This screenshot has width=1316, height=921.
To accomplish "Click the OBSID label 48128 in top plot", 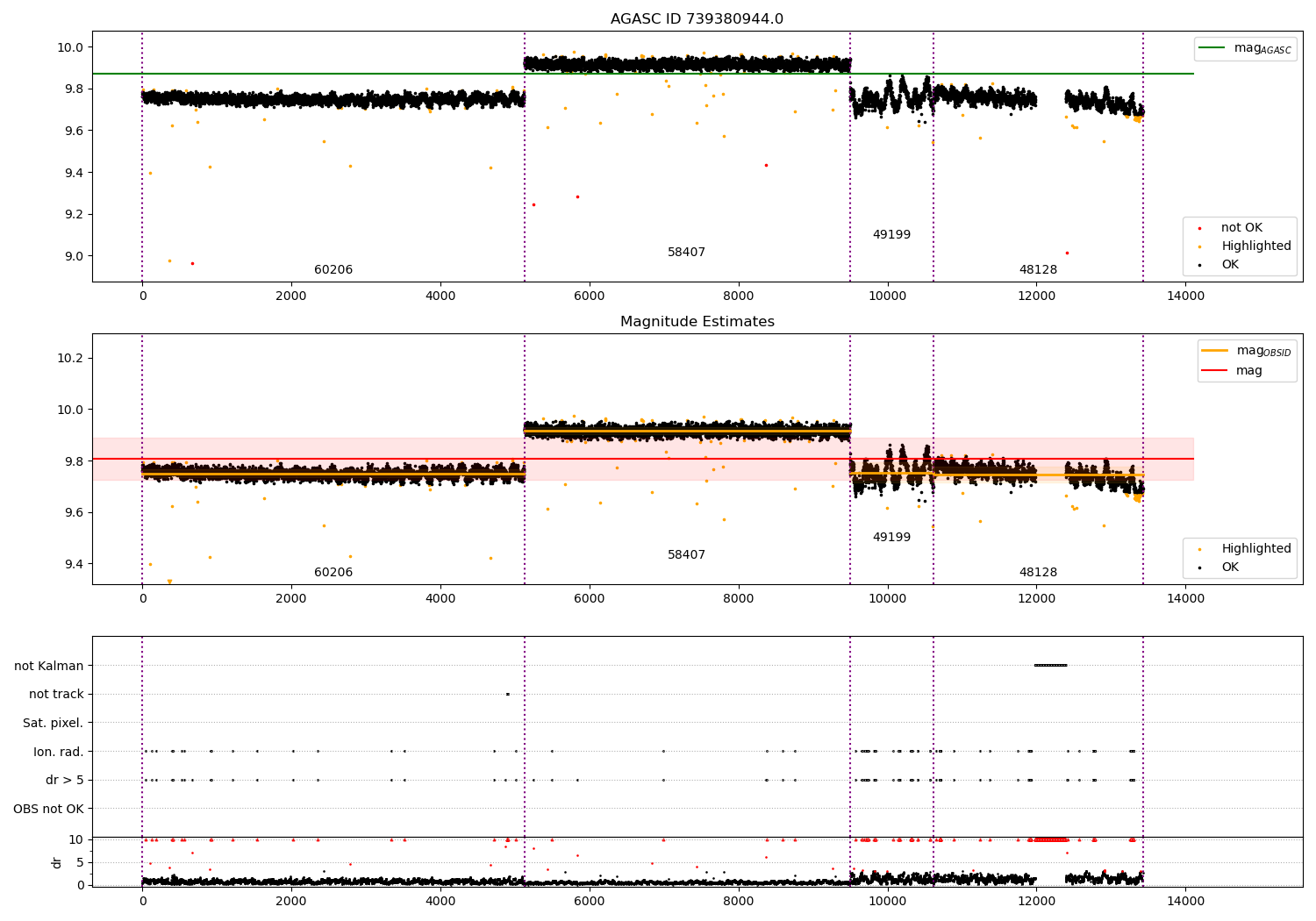I will (x=1038, y=270).
